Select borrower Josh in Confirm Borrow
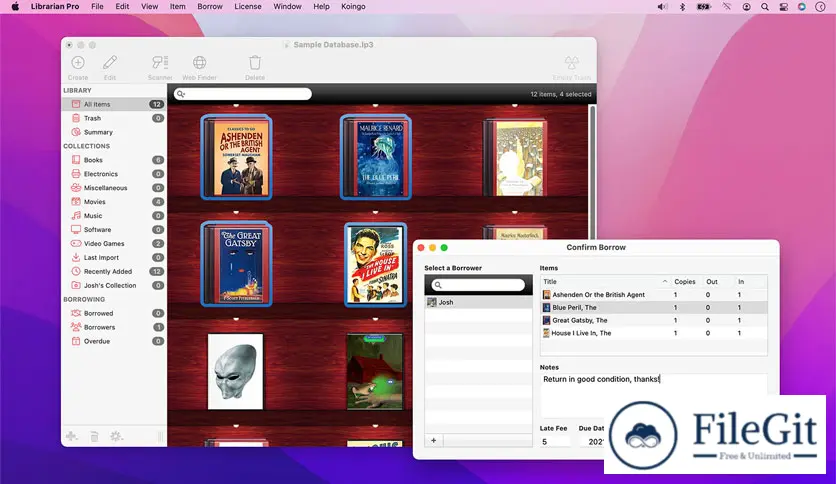 click(478, 302)
